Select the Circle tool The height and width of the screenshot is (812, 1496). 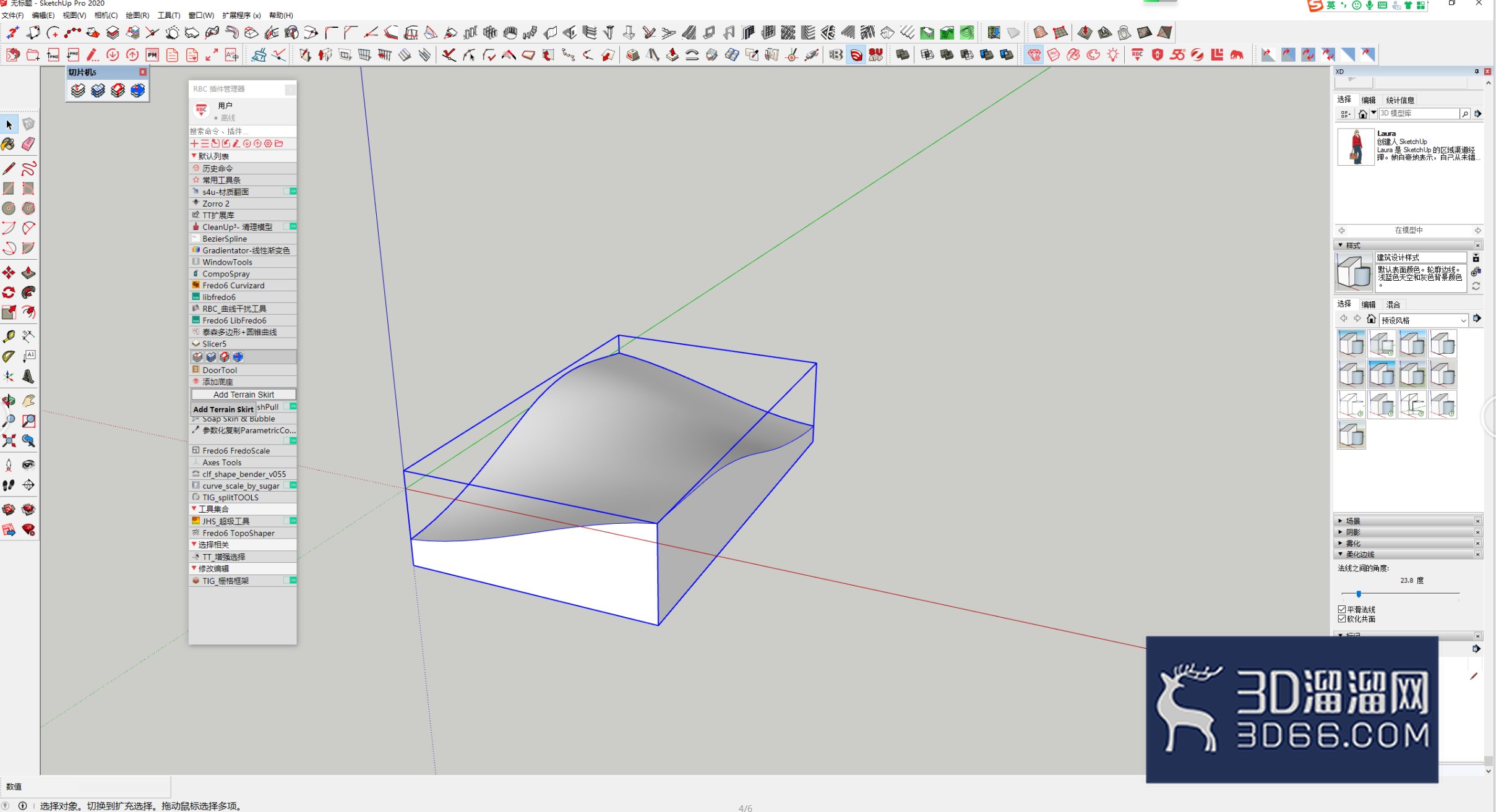click(x=9, y=208)
